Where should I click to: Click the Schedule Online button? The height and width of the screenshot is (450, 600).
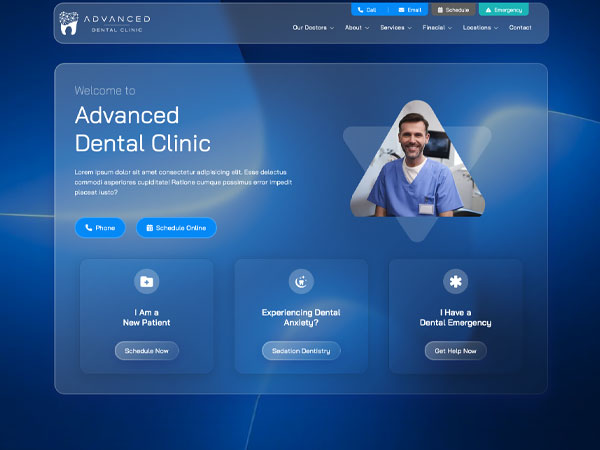pyautogui.click(x=176, y=228)
